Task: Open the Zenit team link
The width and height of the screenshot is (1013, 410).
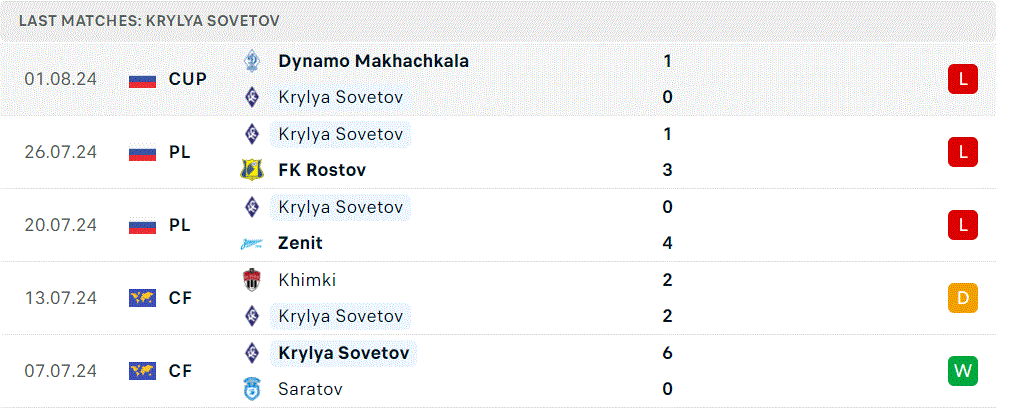Action: coord(300,243)
